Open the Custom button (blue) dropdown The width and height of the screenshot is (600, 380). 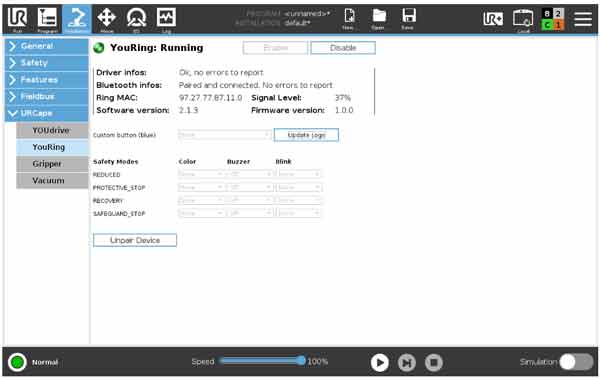pyautogui.click(x=225, y=135)
